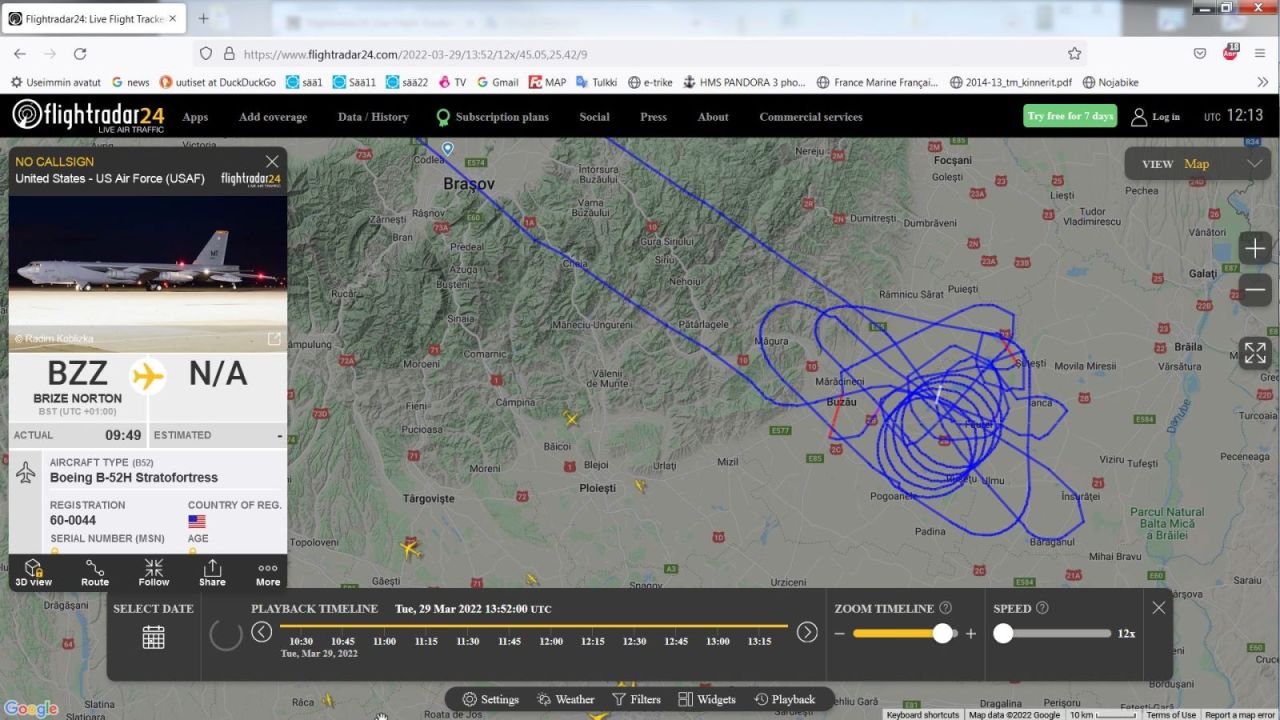Toggle fullscreen map mode
The height and width of the screenshot is (720, 1280).
click(1255, 353)
